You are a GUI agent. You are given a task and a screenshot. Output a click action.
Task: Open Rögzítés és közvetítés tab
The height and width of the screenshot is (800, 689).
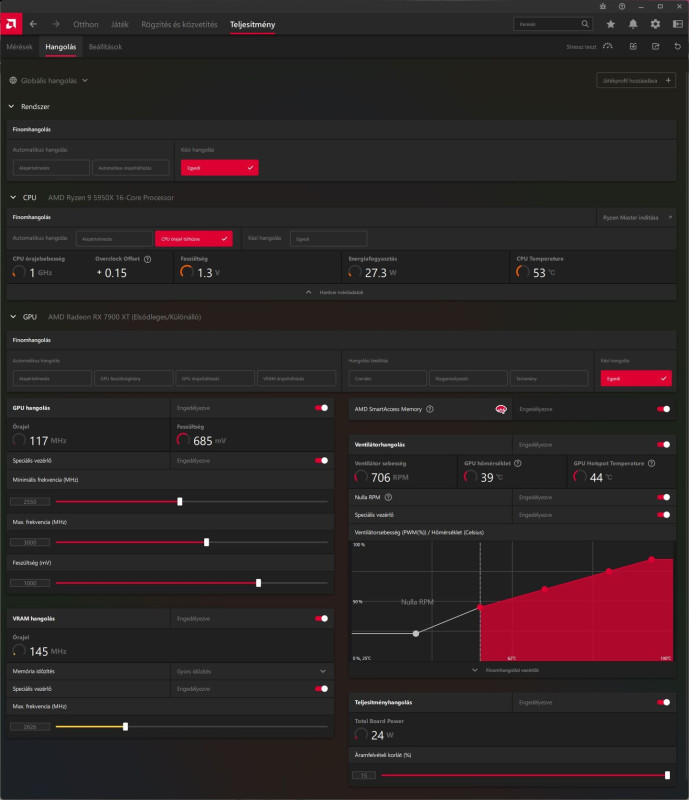tap(179, 24)
